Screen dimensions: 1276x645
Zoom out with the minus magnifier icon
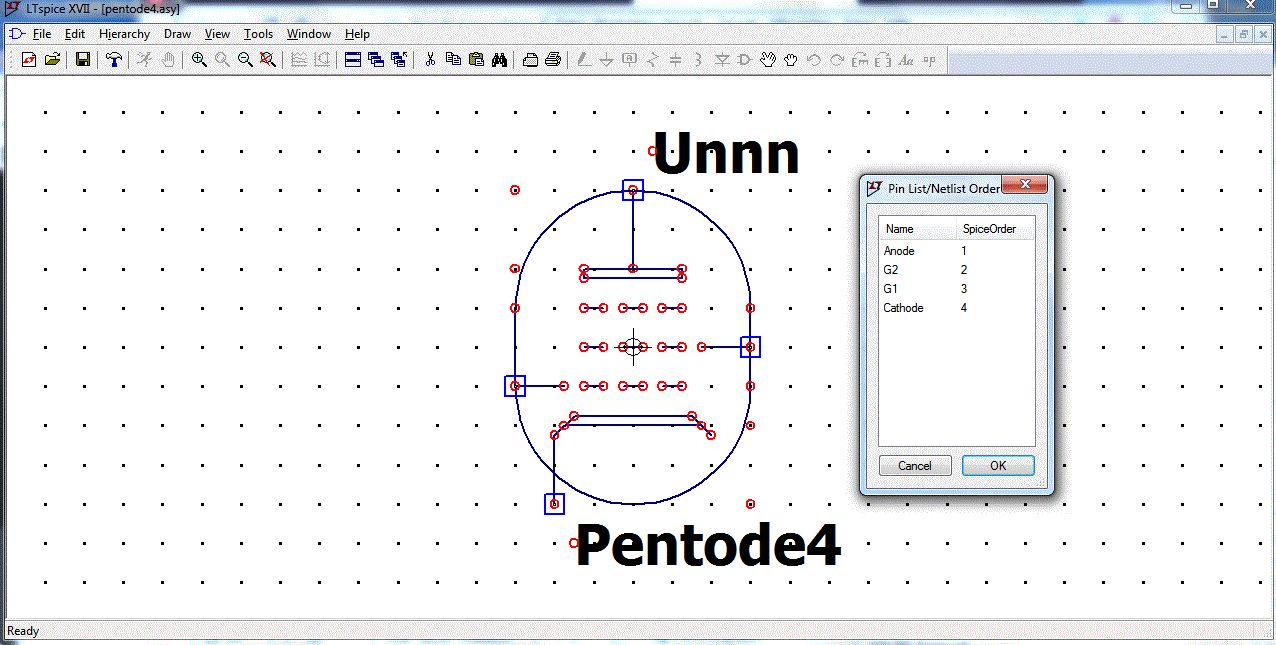click(x=245, y=60)
